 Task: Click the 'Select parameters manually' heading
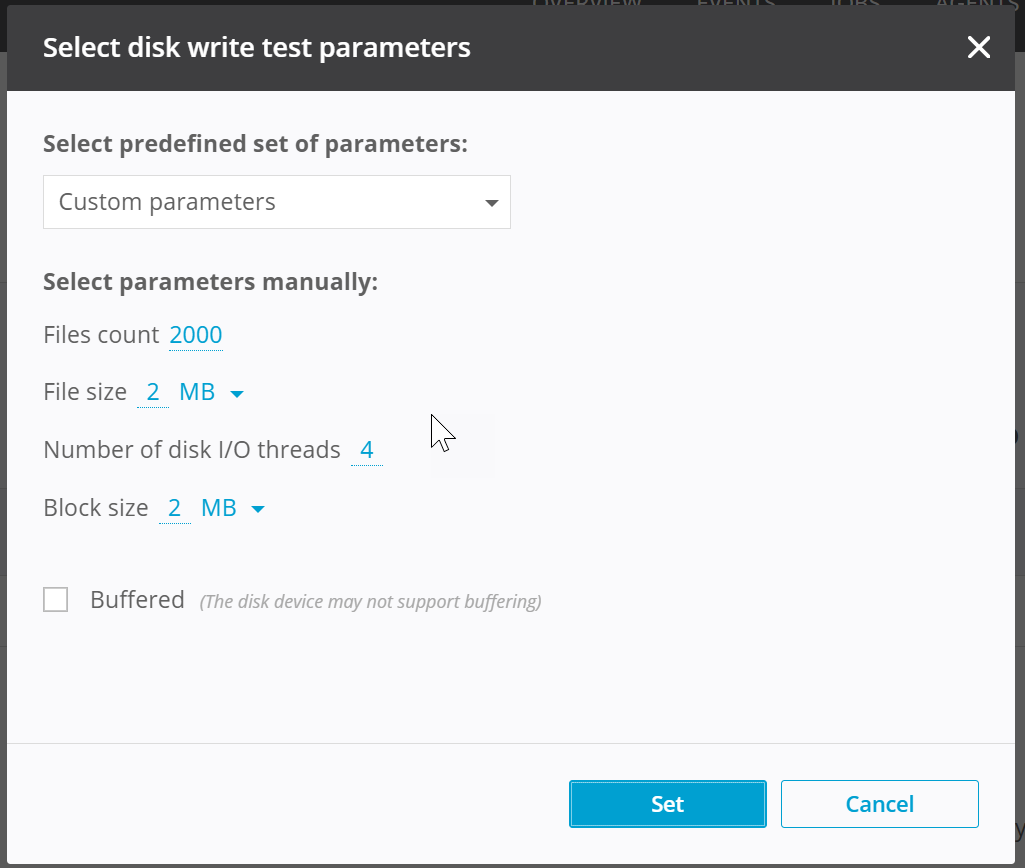[210, 282]
